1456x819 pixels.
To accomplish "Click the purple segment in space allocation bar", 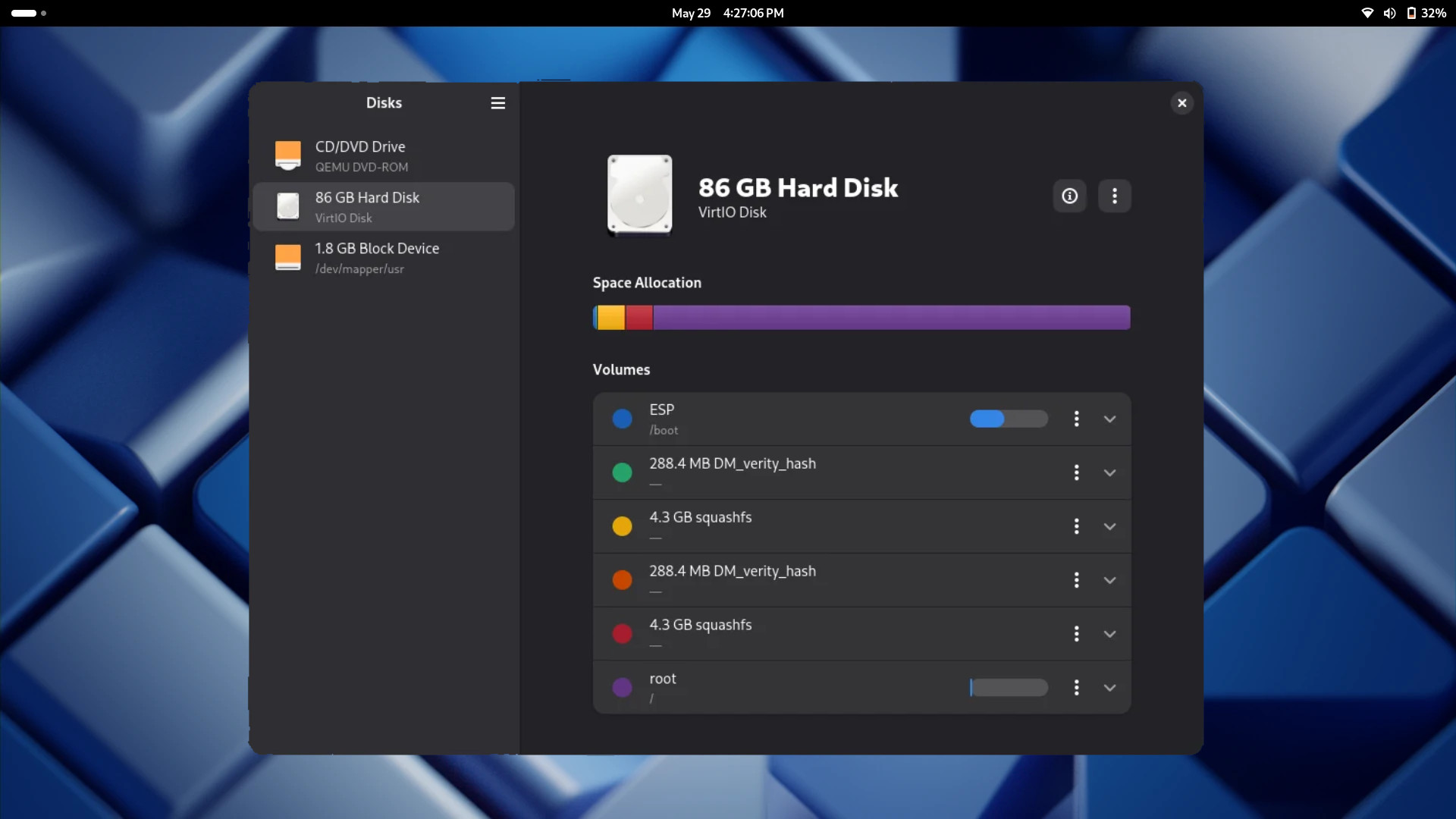I will pos(891,318).
